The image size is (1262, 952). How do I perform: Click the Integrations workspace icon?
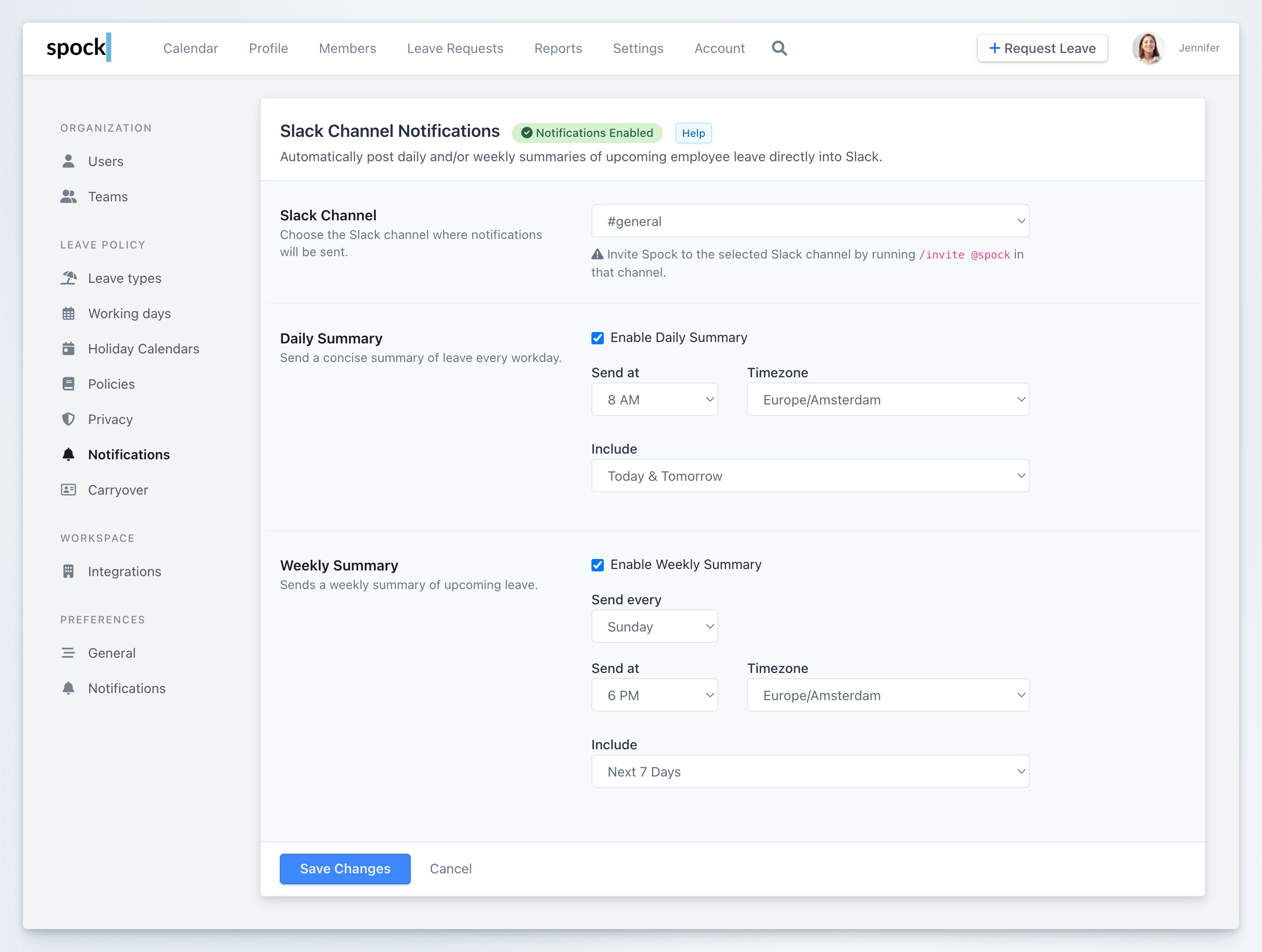(69, 571)
